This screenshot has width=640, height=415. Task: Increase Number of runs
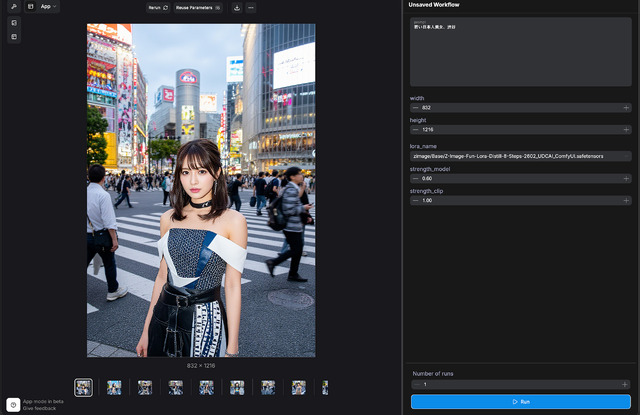click(626, 384)
